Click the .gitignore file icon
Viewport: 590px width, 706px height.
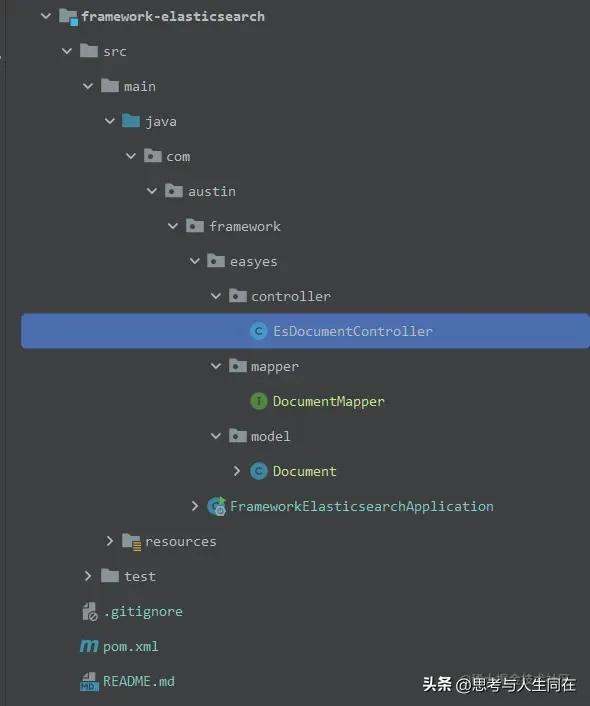(90, 611)
